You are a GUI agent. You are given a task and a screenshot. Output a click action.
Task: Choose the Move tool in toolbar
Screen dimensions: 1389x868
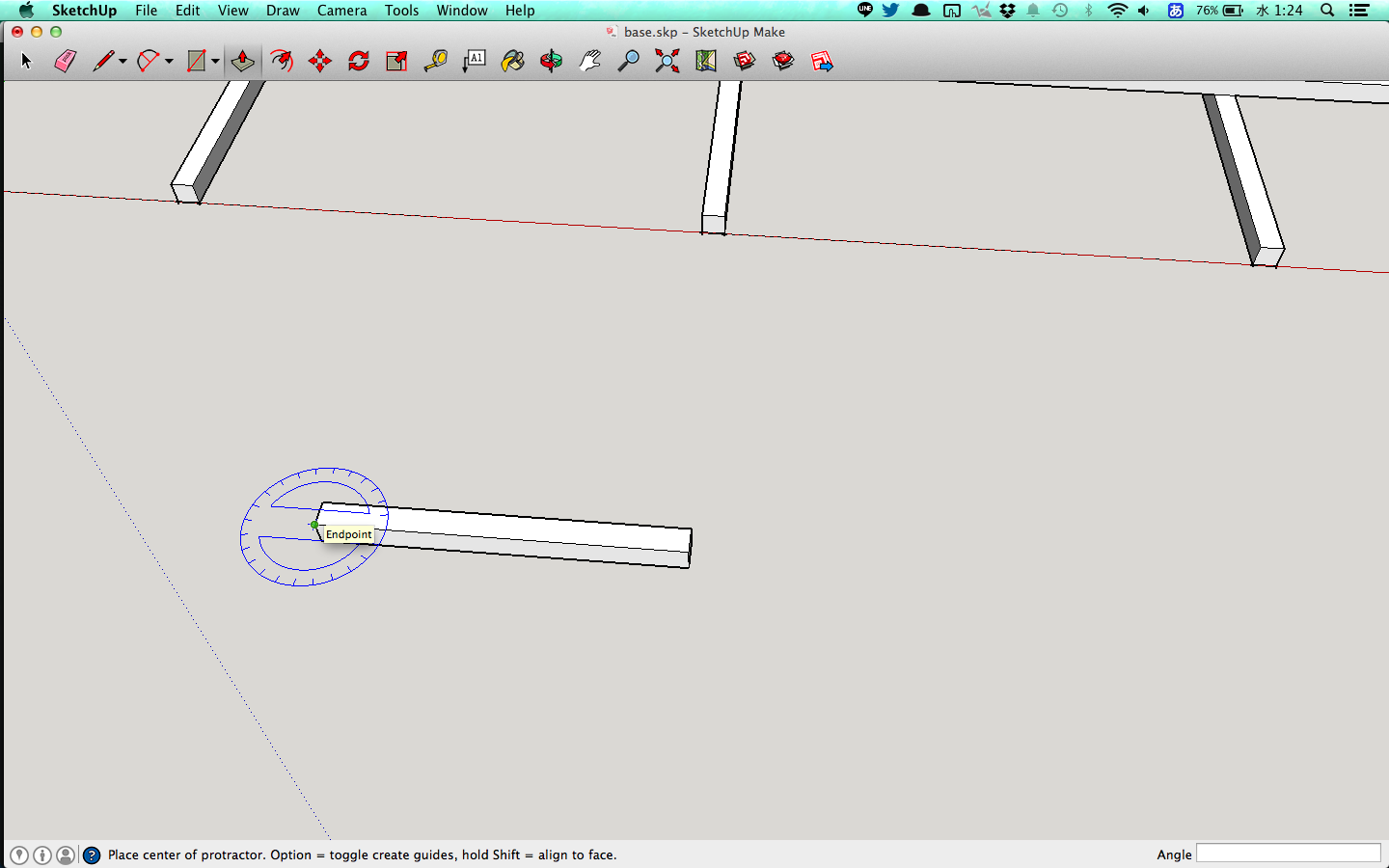coord(319,62)
